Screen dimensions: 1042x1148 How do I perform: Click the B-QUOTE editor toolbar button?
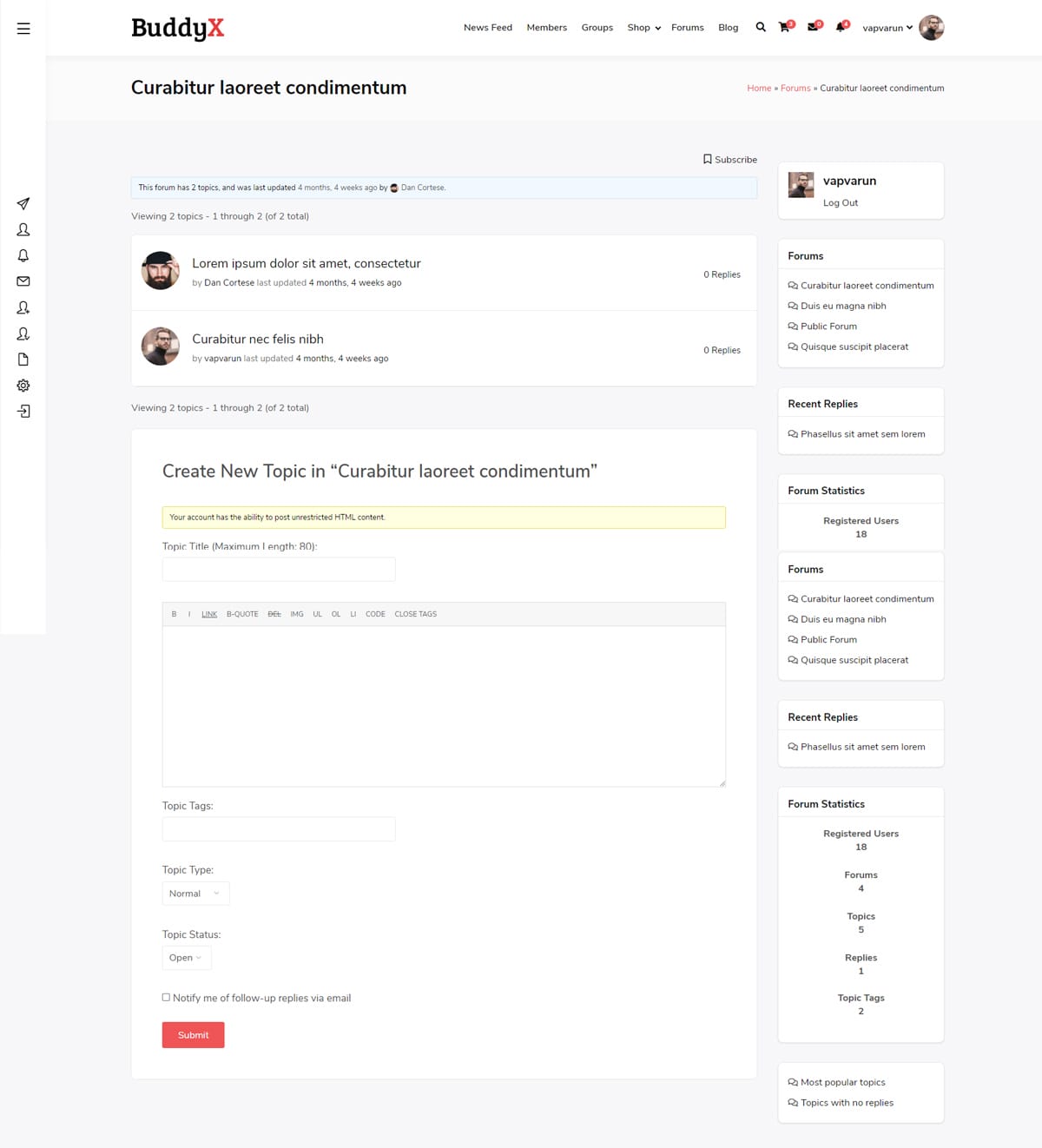point(242,614)
